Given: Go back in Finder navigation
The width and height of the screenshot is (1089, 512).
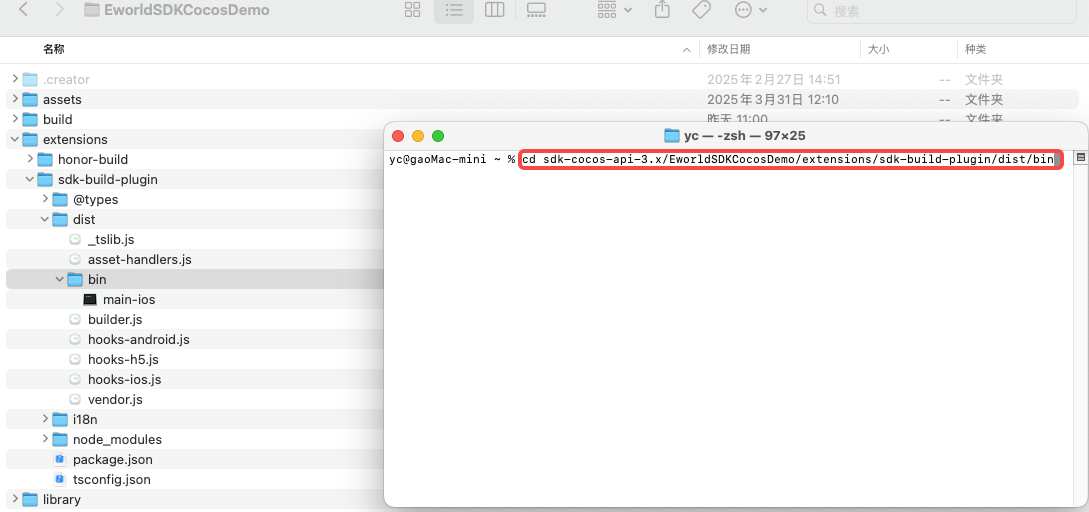Looking at the screenshot, I should point(23,10).
